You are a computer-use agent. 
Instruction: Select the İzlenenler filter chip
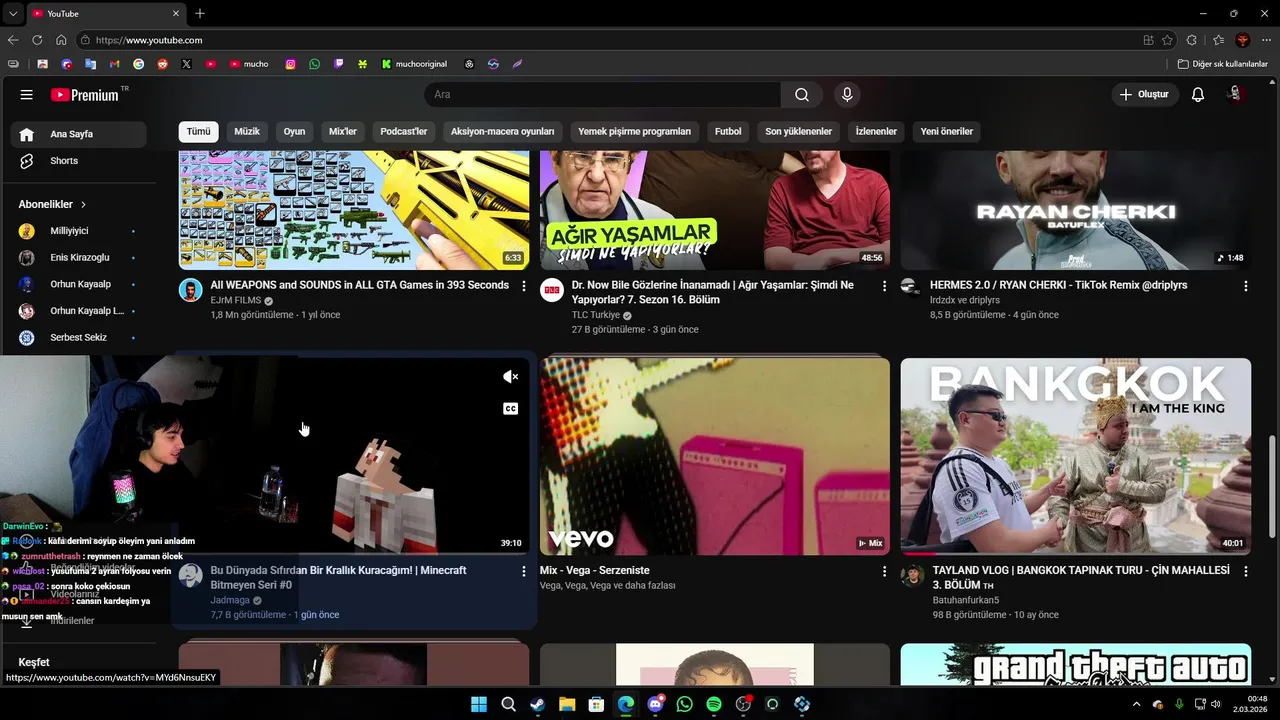[x=876, y=132]
